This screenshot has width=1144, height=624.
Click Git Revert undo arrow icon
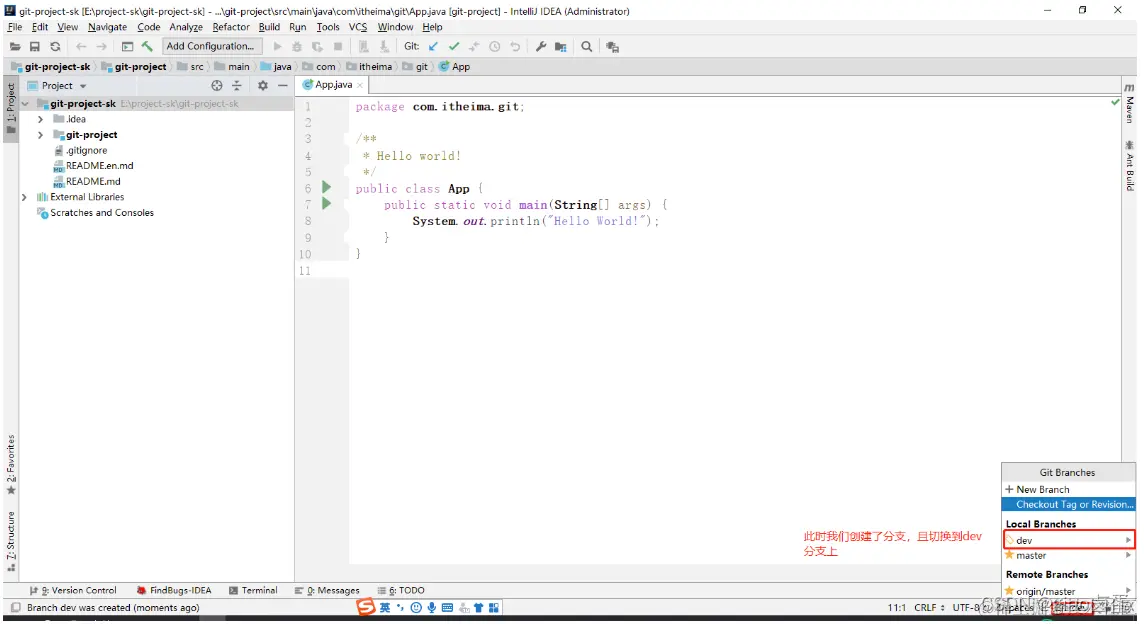(x=515, y=47)
